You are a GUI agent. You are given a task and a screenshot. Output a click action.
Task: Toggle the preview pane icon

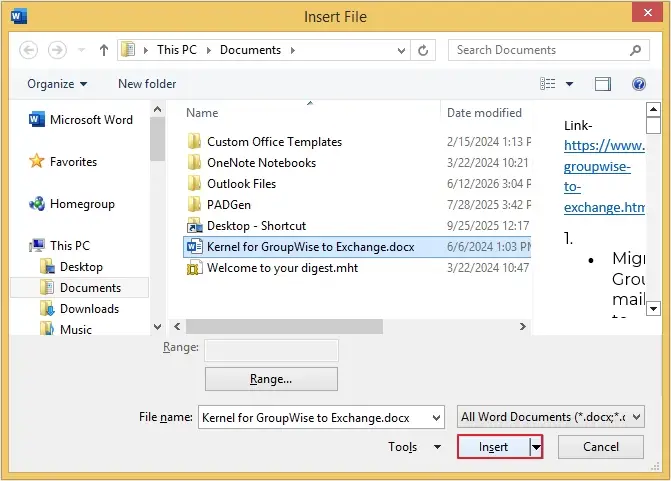(x=603, y=84)
